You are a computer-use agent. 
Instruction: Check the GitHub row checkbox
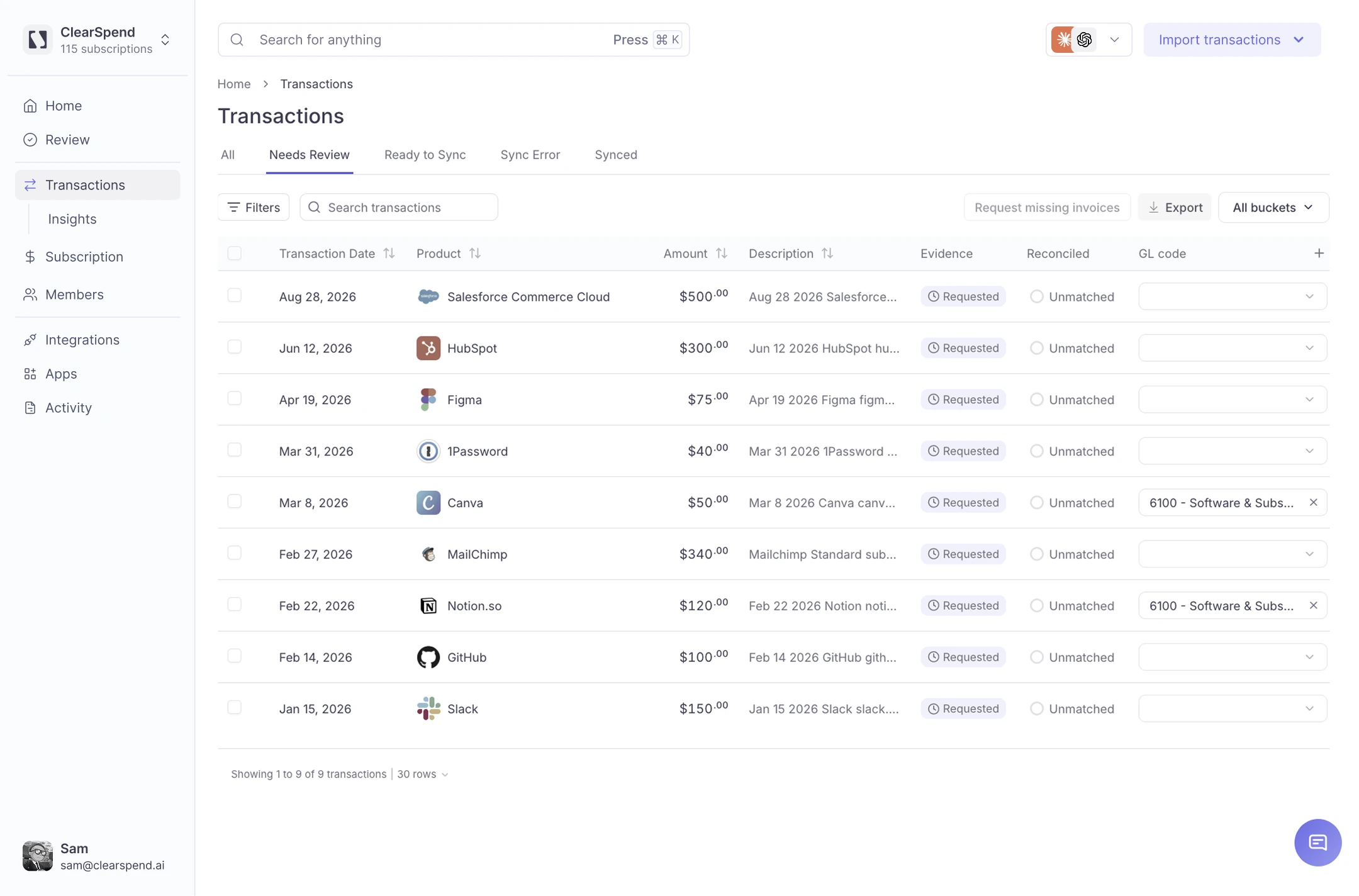[x=235, y=656]
